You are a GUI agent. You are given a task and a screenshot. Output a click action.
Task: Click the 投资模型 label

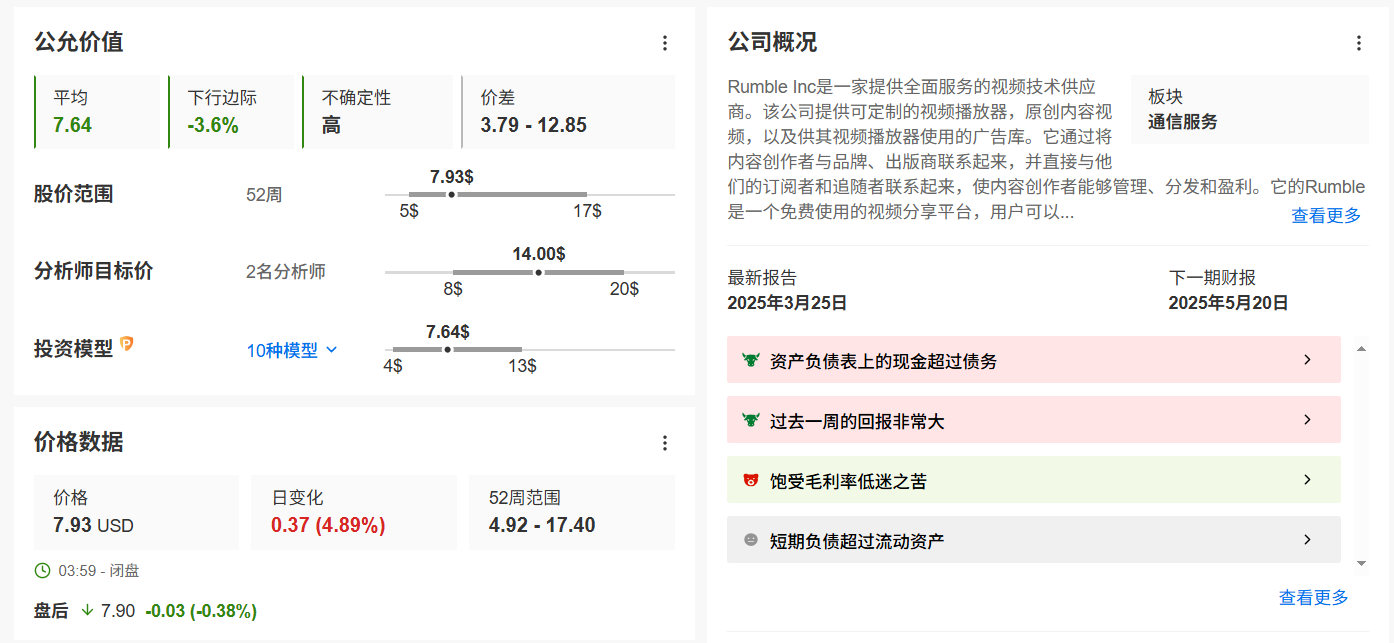tap(74, 349)
